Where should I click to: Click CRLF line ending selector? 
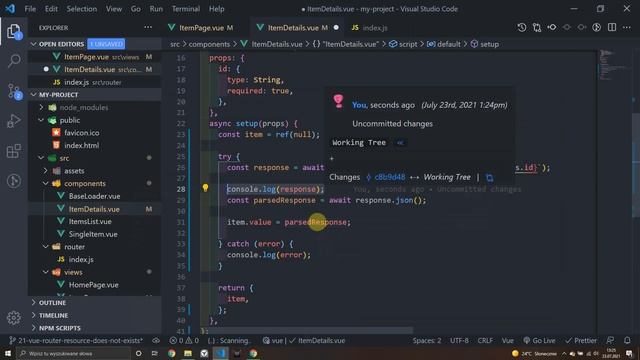[485, 340]
